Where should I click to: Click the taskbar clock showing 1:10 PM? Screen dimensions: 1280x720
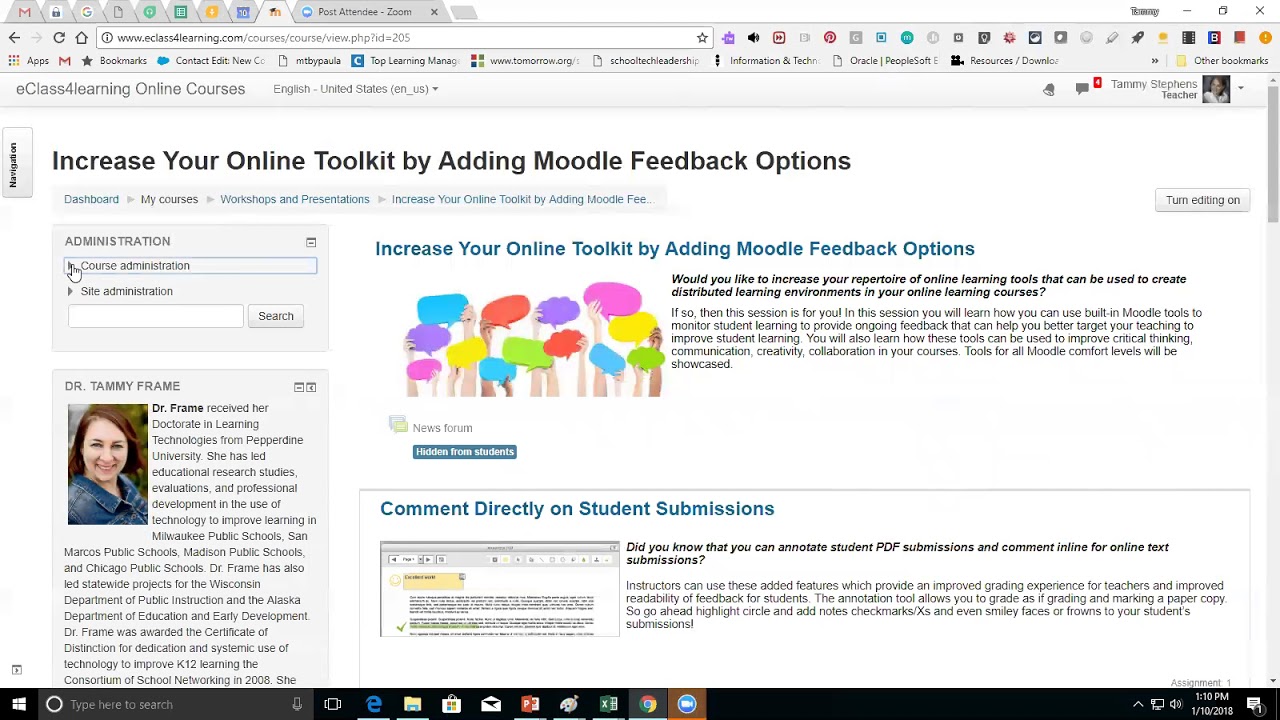[1212, 704]
